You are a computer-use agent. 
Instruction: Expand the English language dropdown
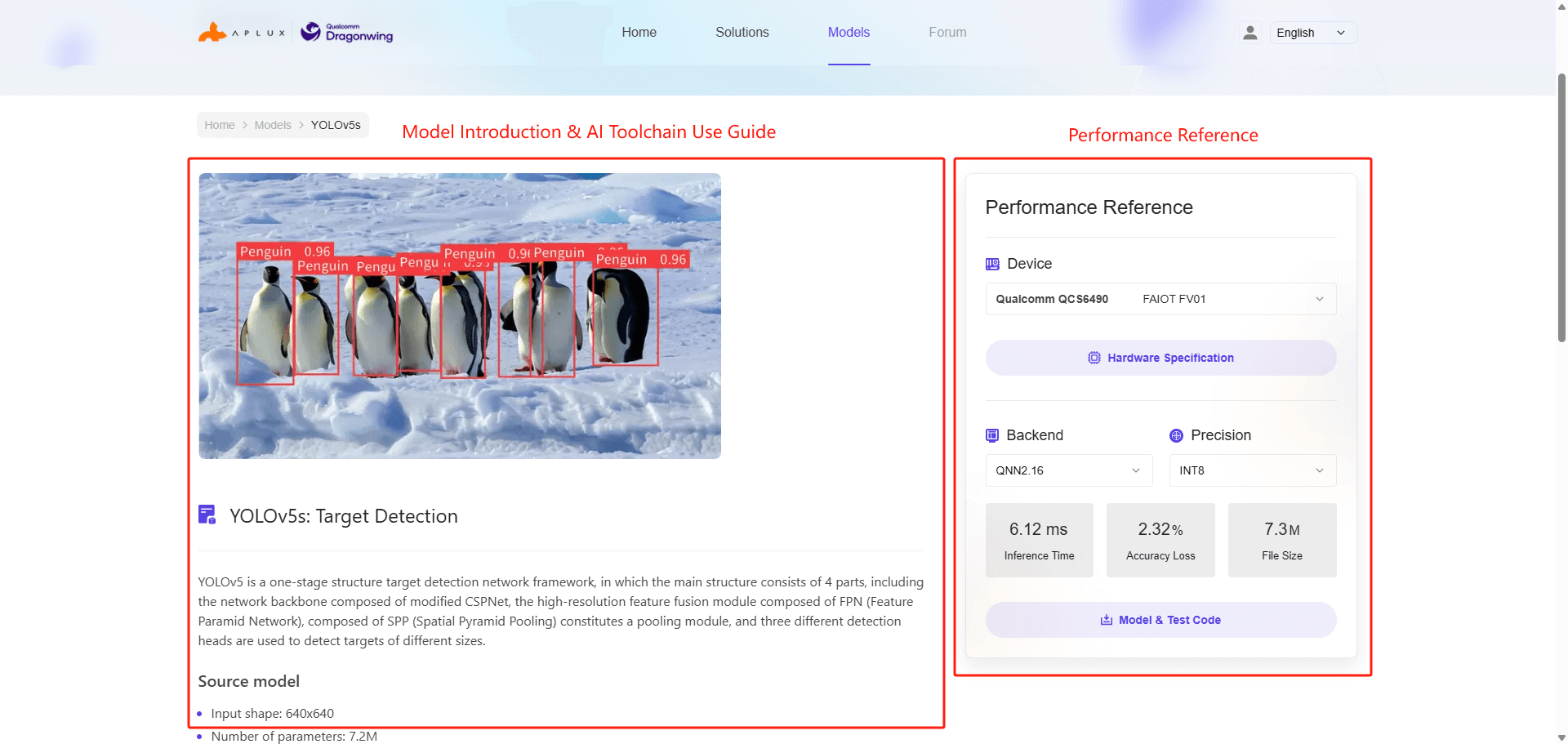tap(1312, 33)
